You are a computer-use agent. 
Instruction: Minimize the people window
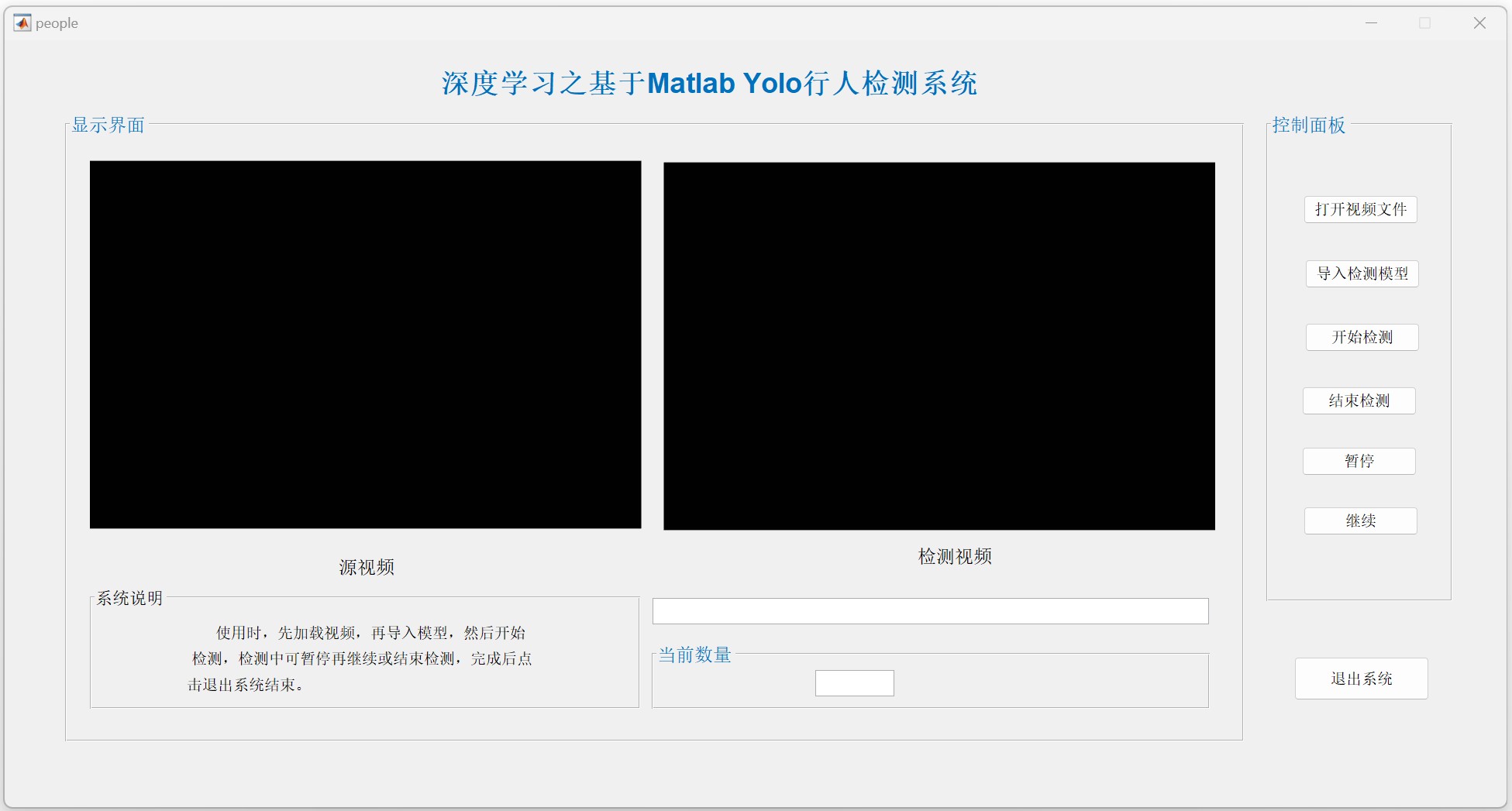[x=1371, y=23]
